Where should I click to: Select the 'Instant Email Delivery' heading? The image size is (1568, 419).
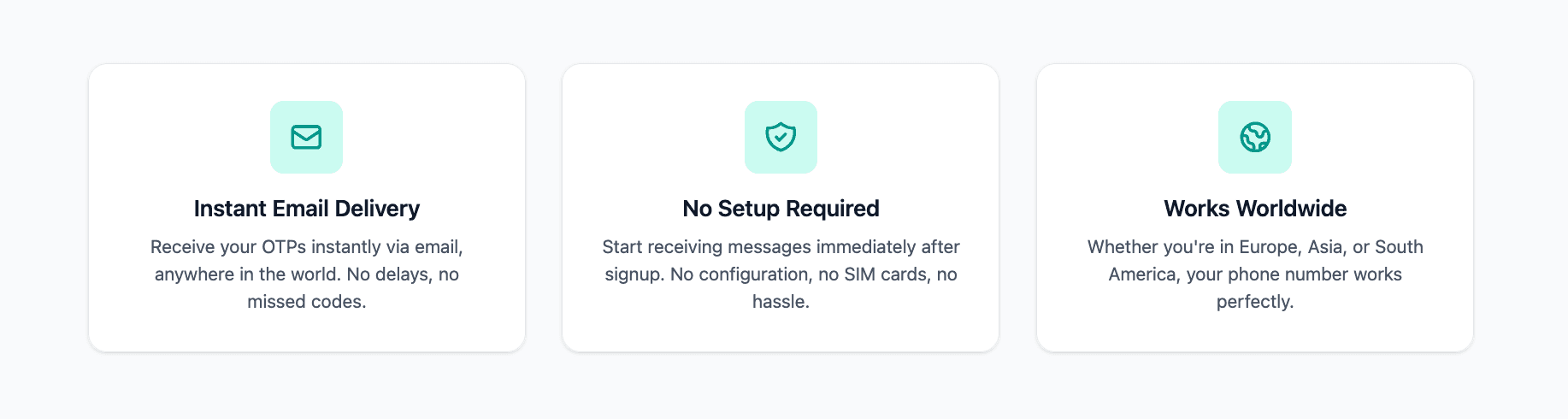pyautogui.click(x=306, y=209)
